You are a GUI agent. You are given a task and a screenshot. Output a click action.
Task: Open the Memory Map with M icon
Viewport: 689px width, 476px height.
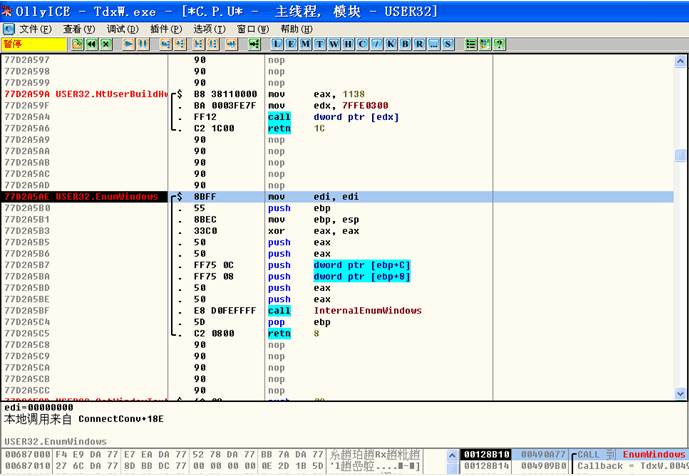pos(305,44)
